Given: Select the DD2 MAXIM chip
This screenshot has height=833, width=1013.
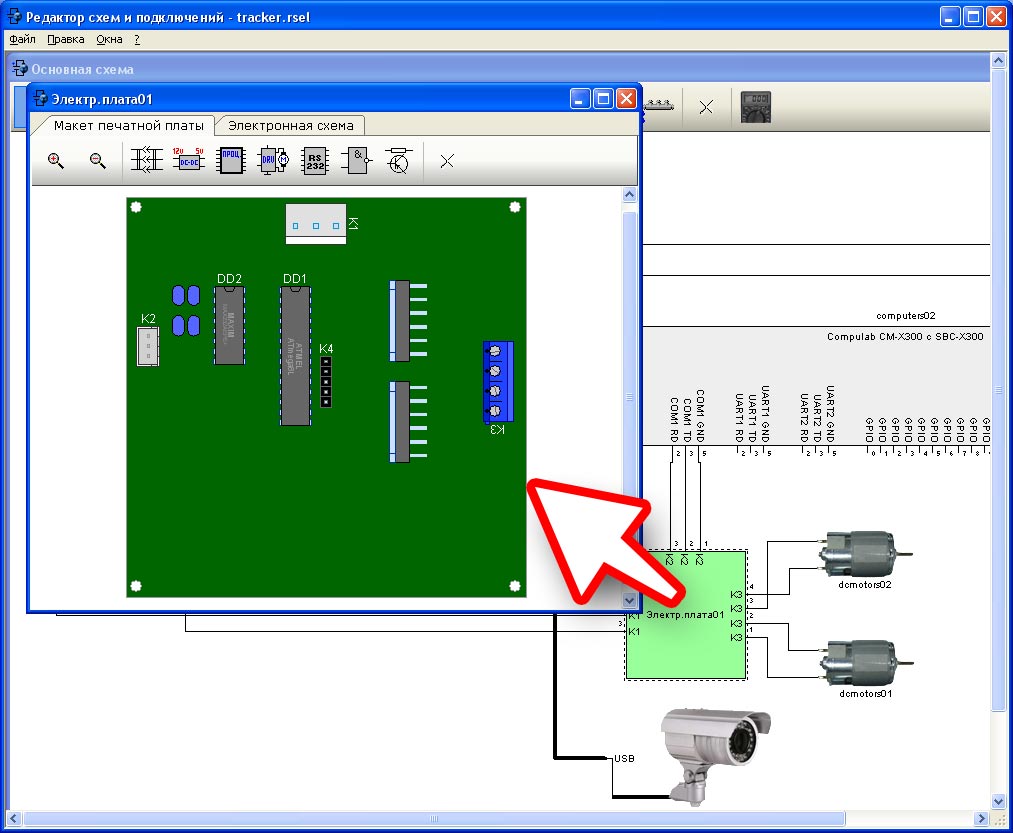Looking at the screenshot, I should (x=229, y=326).
